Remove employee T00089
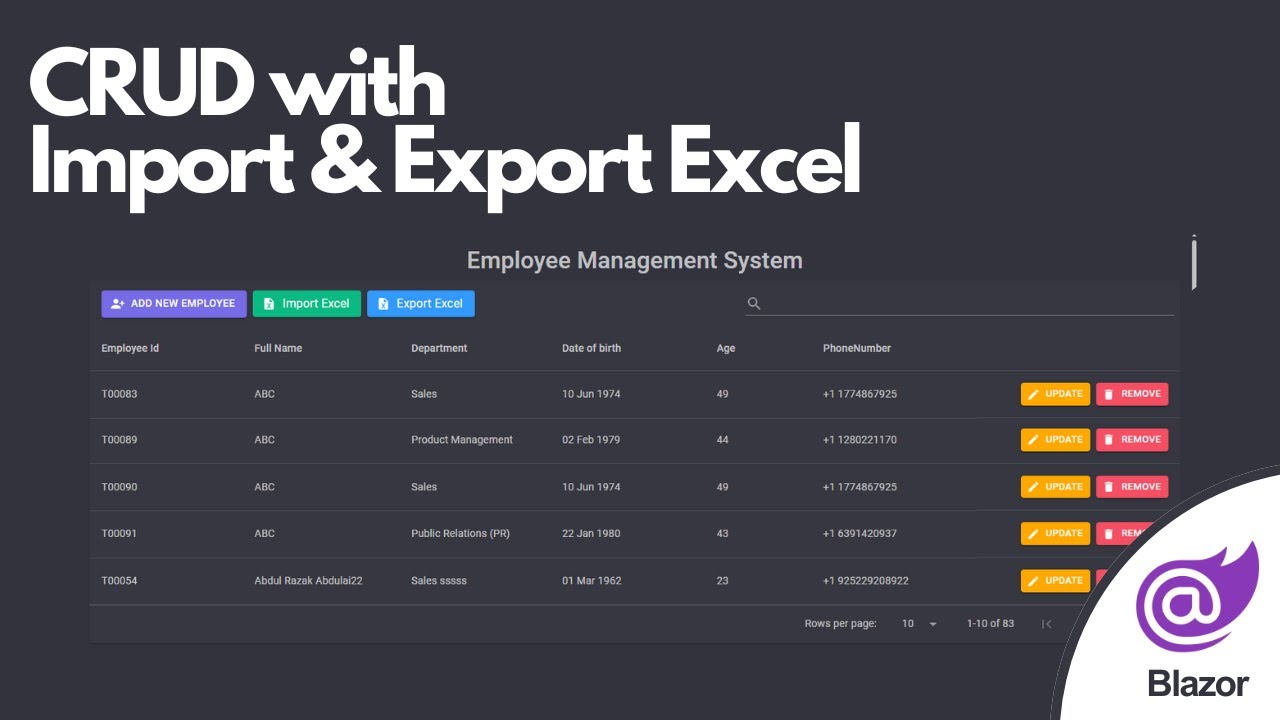 pos(1132,440)
